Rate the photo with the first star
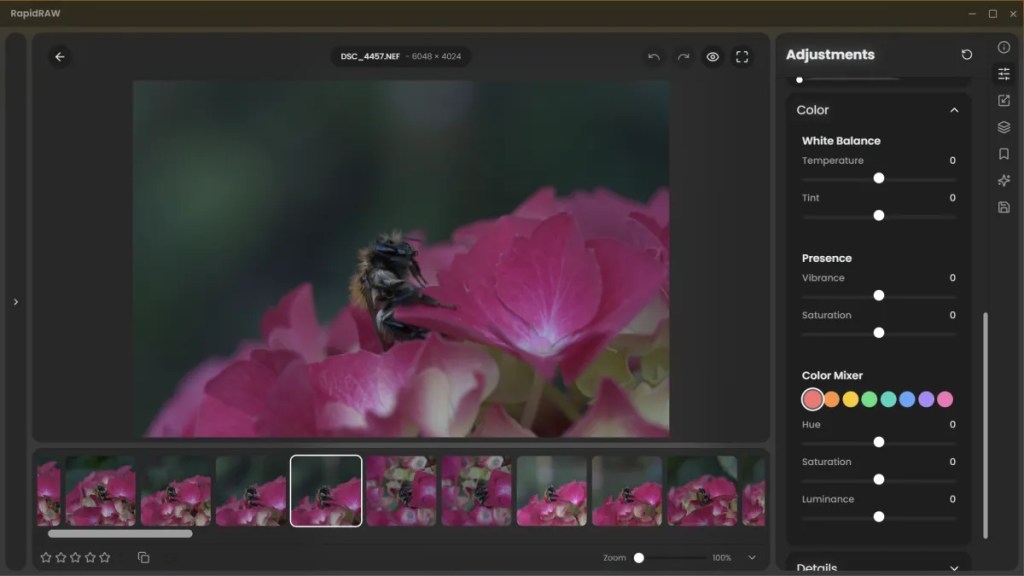Screen dimensions: 1024x576 pyautogui.click(x=46, y=557)
